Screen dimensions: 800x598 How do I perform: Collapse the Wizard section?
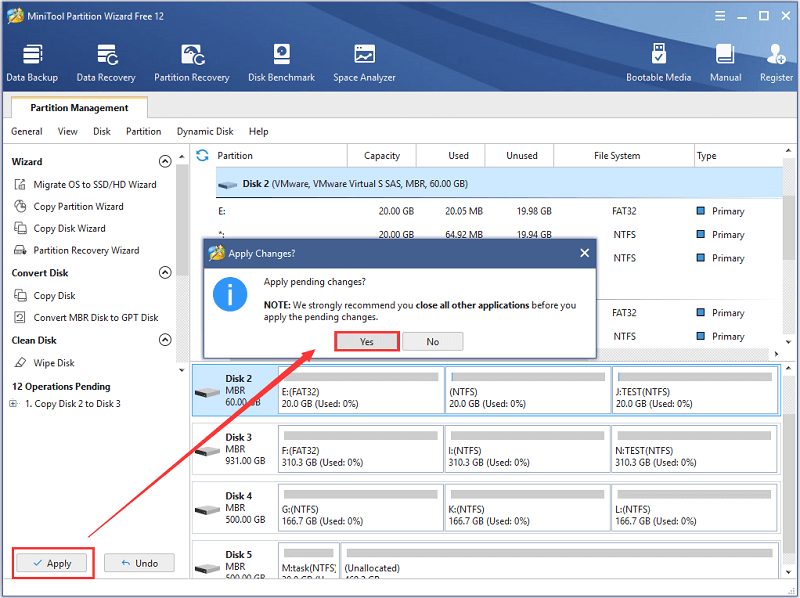click(x=165, y=162)
